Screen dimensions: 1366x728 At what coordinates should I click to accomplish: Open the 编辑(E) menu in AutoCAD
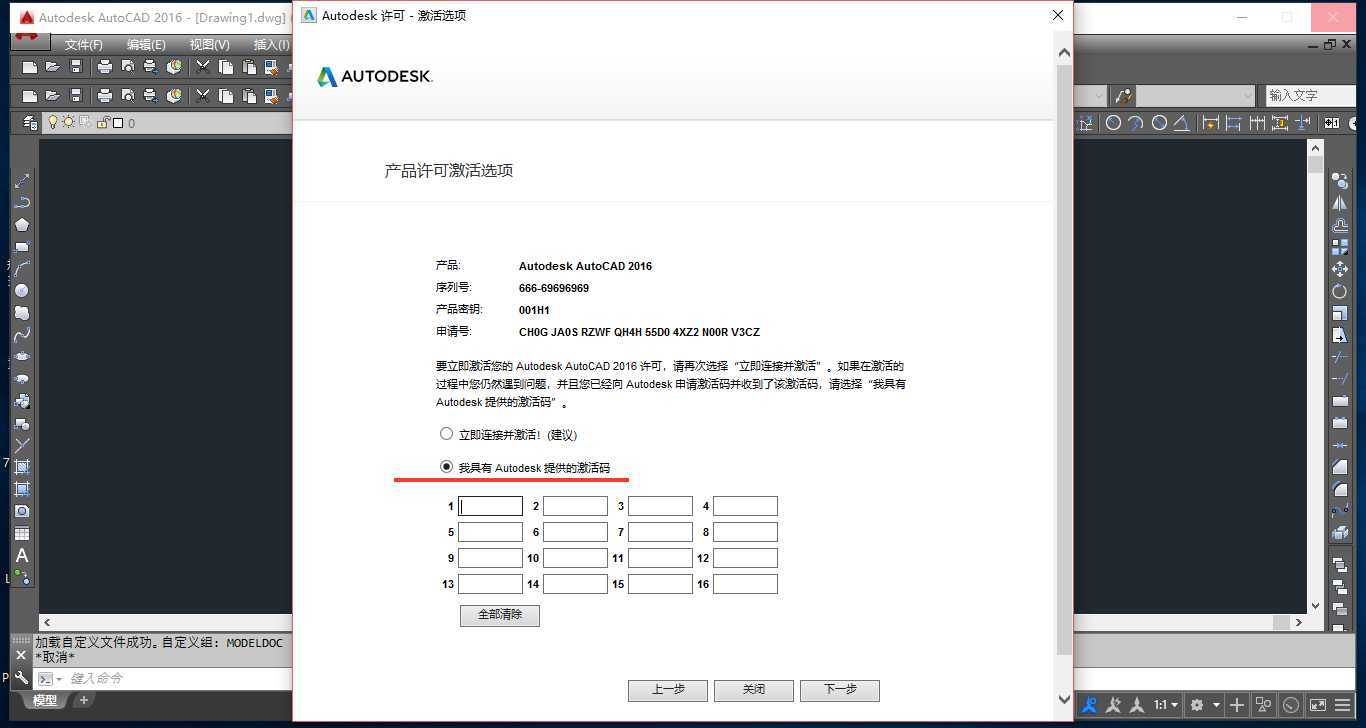(146, 44)
